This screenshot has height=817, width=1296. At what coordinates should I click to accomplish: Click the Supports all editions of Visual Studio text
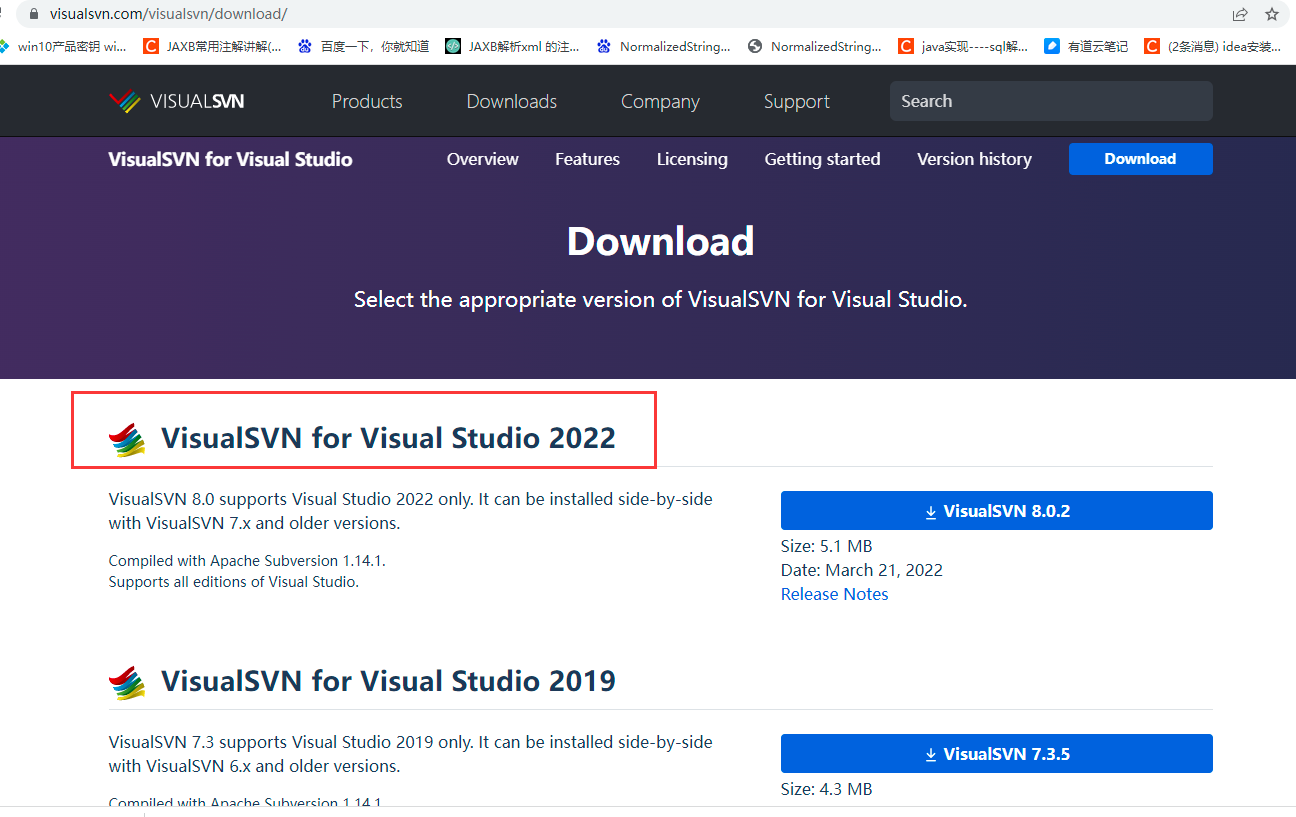234,582
